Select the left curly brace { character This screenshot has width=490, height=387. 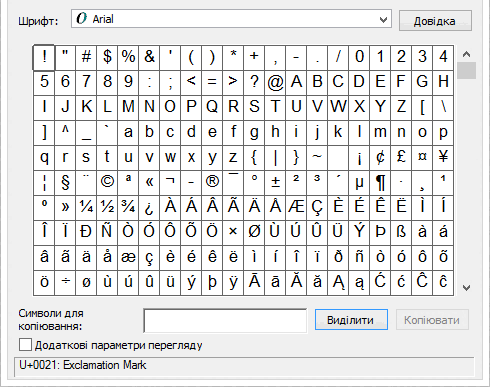254,157
